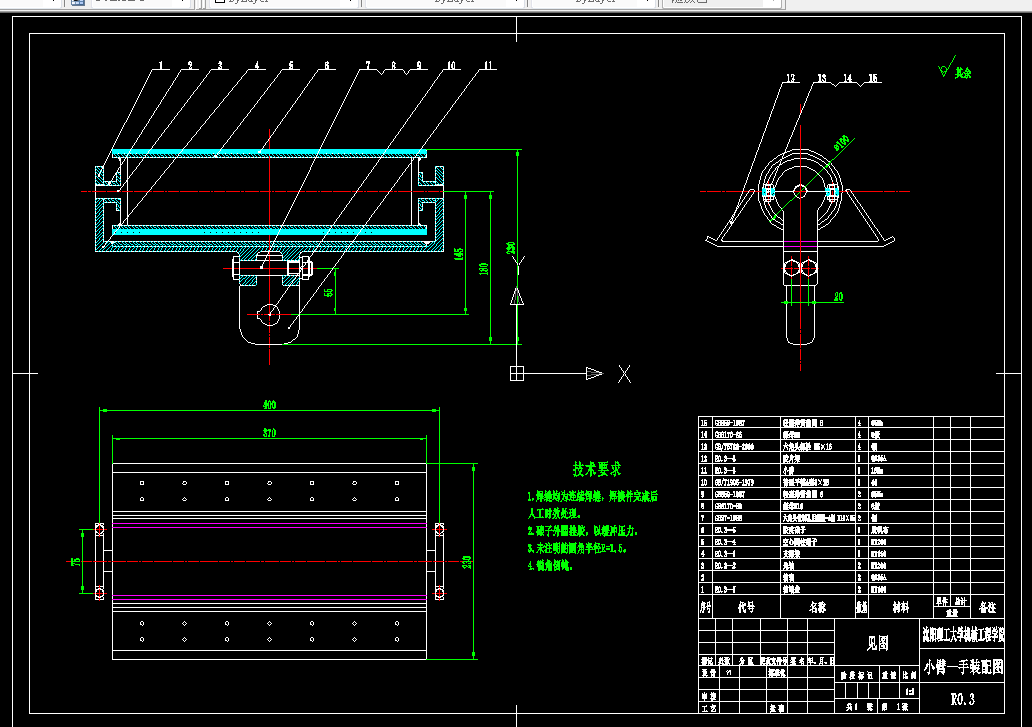The height and width of the screenshot is (727, 1032).
Task: Select the 145 vertical dimension text
Action: (459, 254)
